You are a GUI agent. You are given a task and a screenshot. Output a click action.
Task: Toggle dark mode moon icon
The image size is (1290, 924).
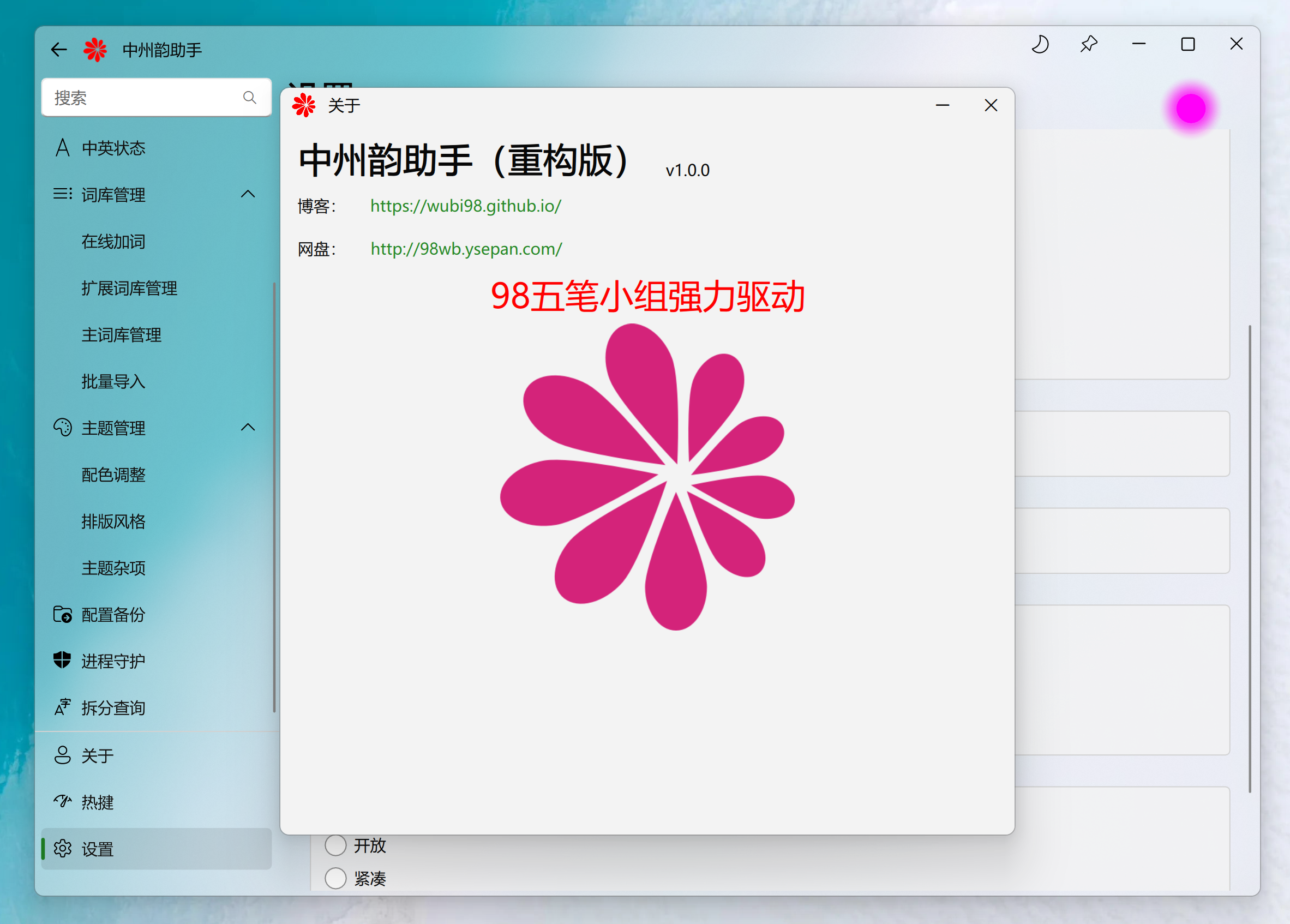coord(1040,44)
